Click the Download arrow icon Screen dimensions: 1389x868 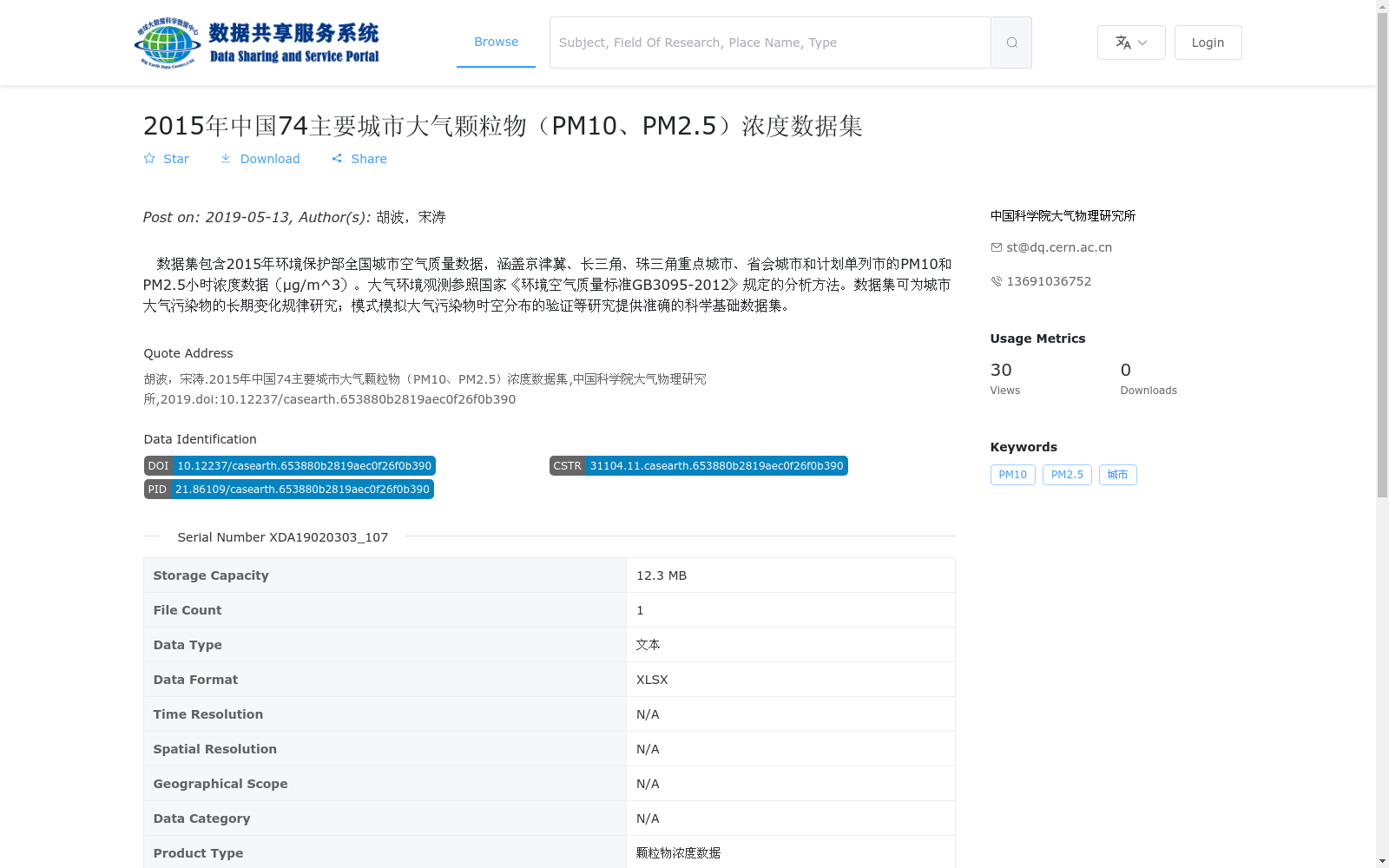click(x=226, y=159)
